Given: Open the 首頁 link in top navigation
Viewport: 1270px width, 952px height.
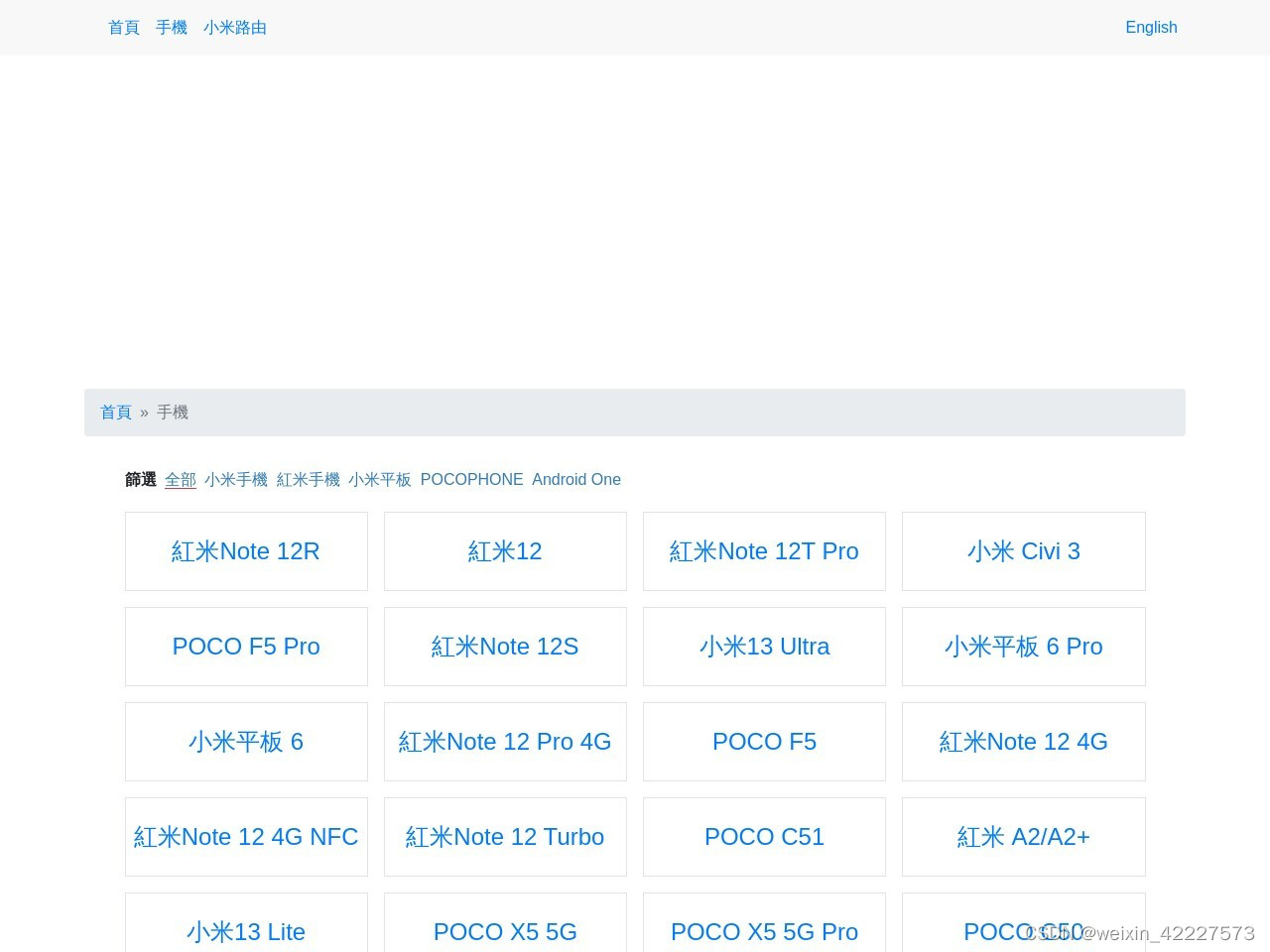Looking at the screenshot, I should pos(124,28).
